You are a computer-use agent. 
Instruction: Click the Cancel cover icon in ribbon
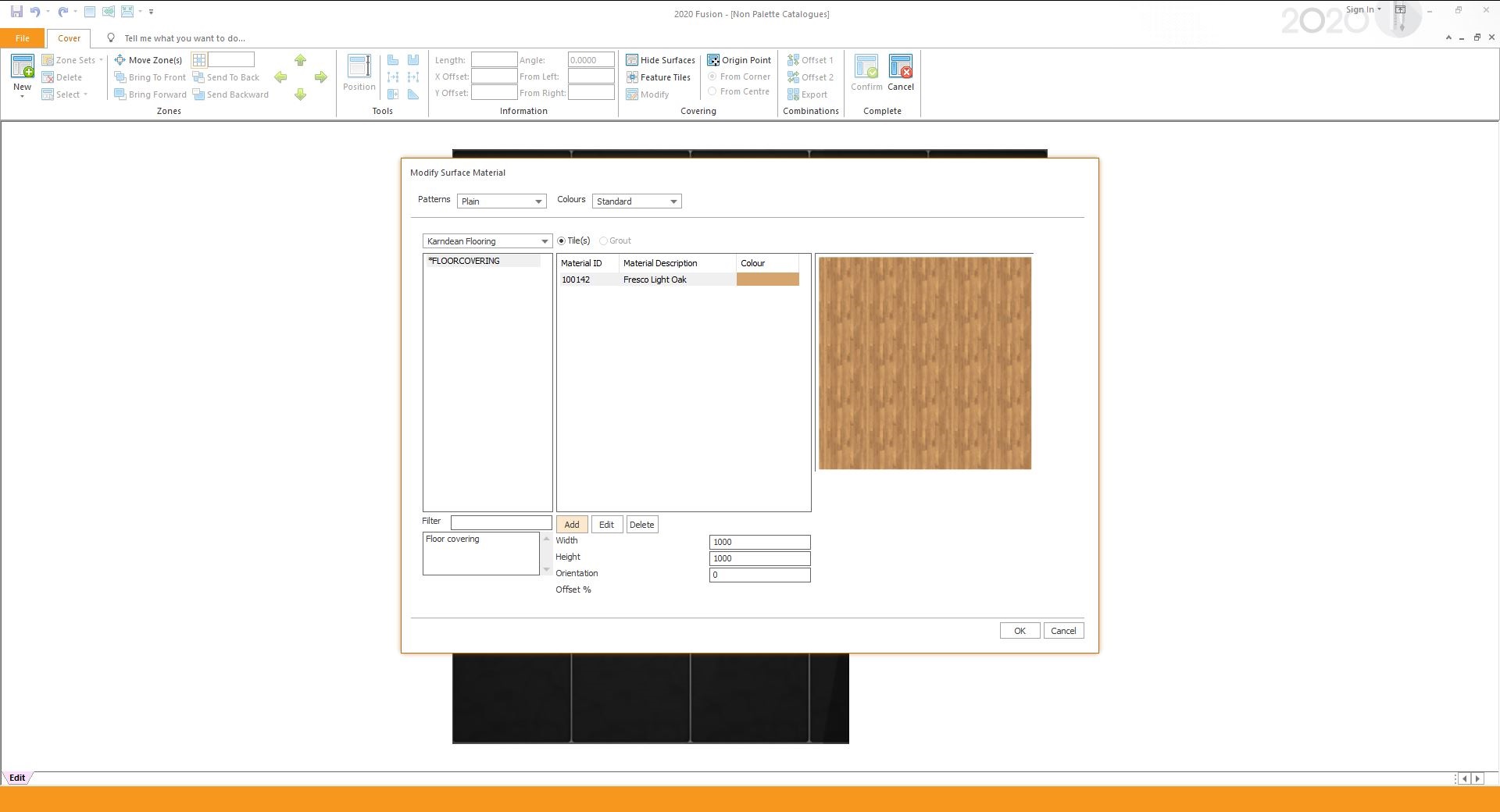click(x=901, y=67)
